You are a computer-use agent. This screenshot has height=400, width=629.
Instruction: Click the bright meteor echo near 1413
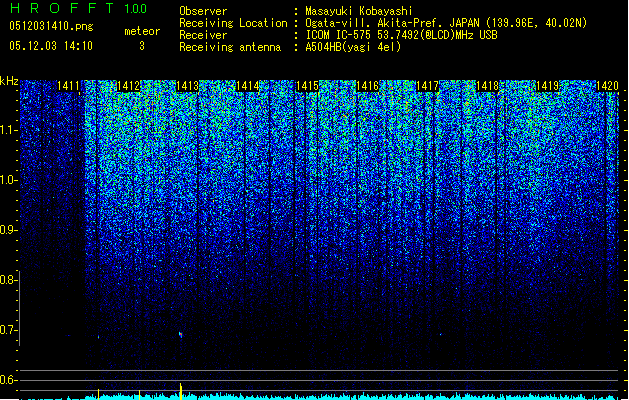[181, 334]
